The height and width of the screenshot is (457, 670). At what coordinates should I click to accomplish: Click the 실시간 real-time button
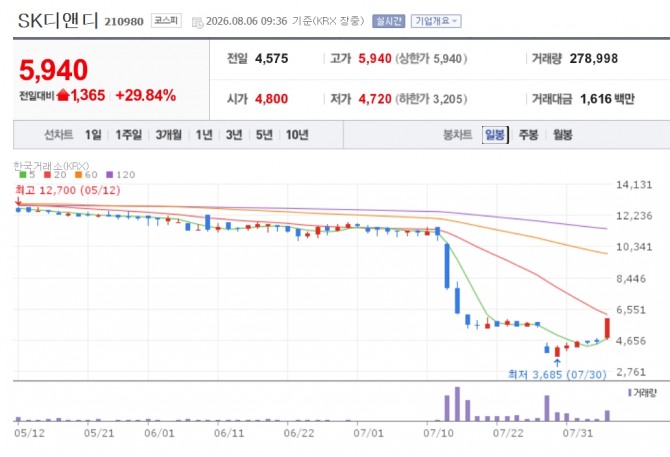388,21
